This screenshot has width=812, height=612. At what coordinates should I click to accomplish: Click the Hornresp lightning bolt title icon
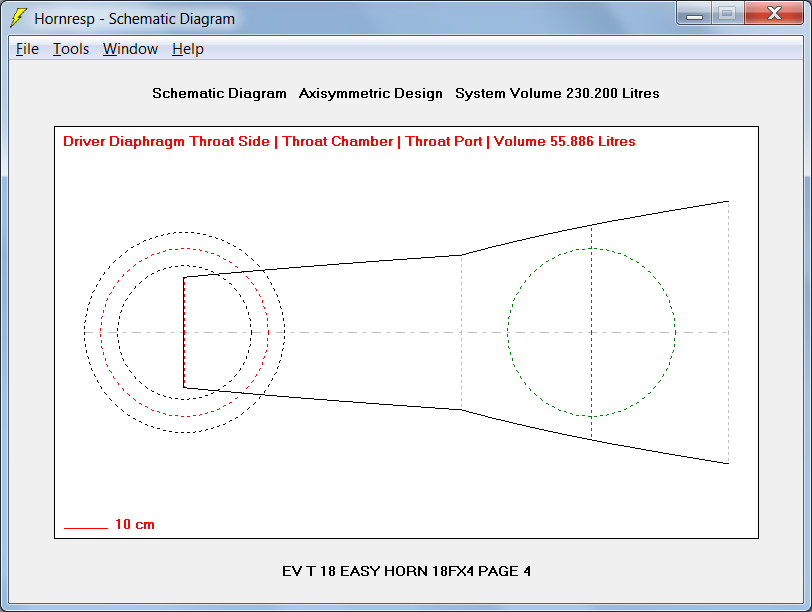(x=19, y=18)
